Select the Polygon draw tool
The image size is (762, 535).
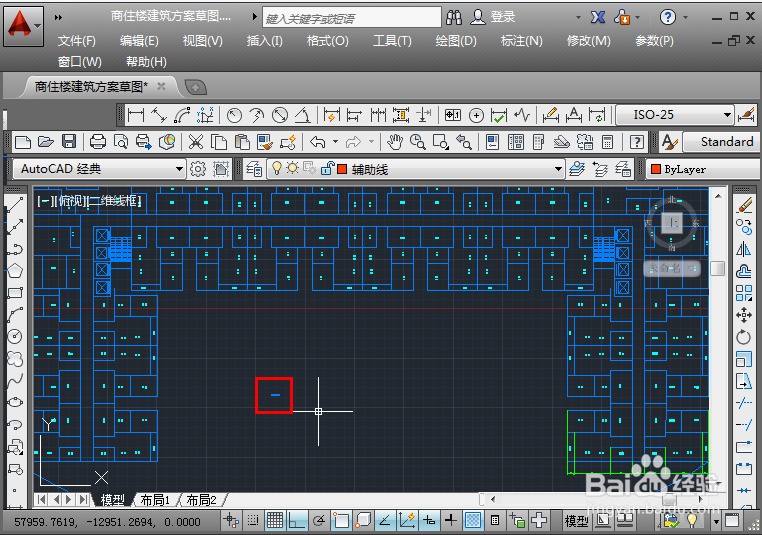[x=15, y=270]
